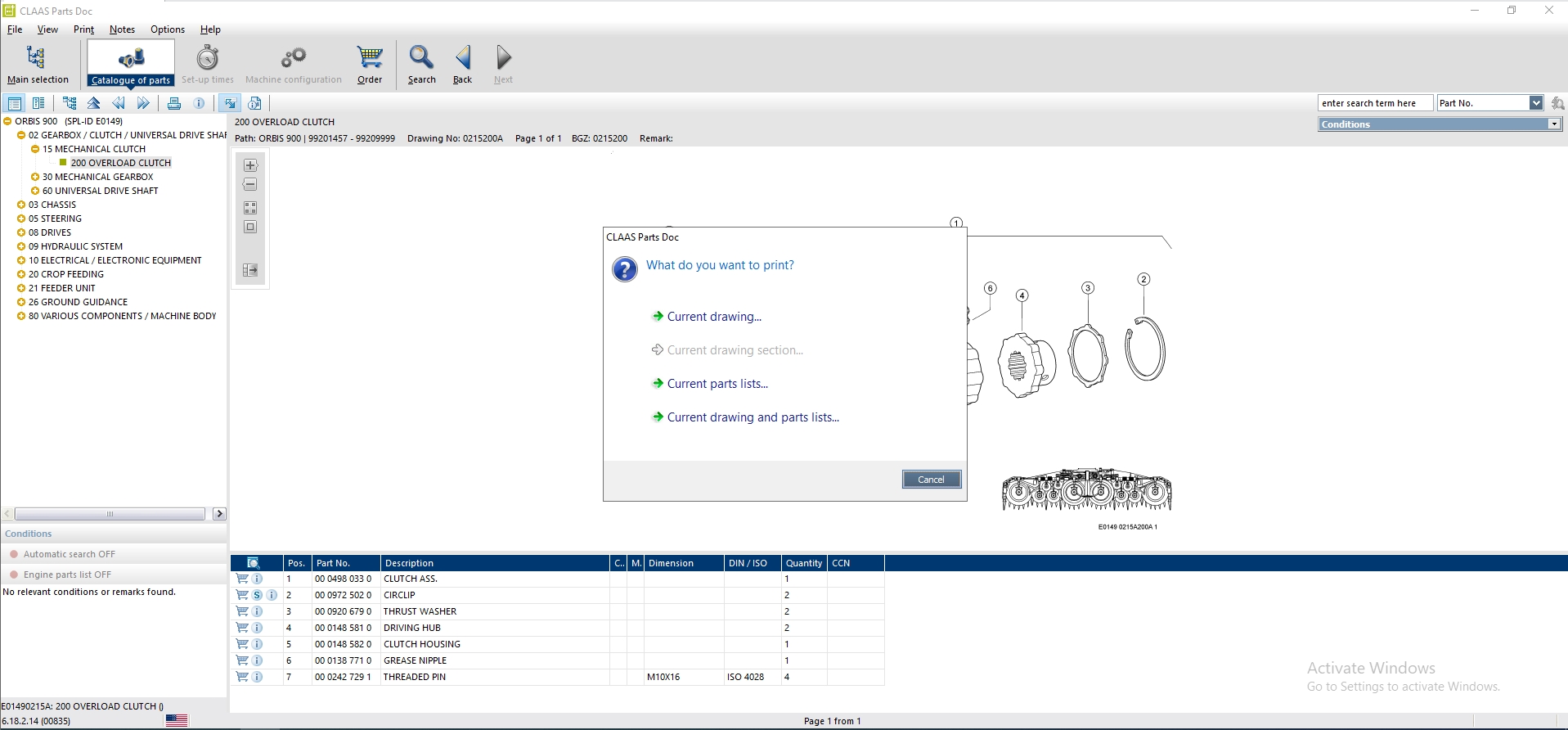Click the small printer icon in toolbar

coord(173,103)
